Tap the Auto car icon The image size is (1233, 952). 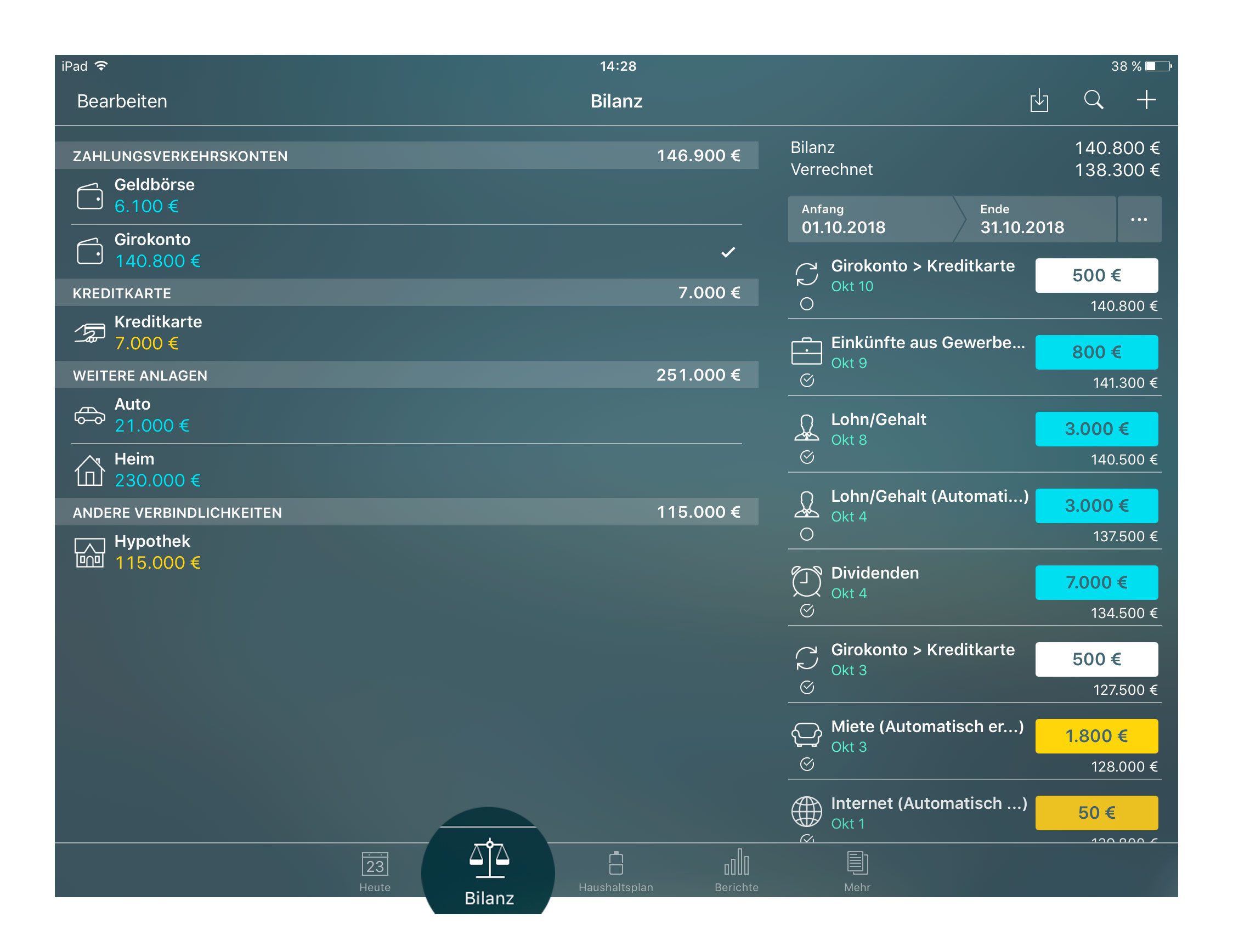click(x=90, y=415)
